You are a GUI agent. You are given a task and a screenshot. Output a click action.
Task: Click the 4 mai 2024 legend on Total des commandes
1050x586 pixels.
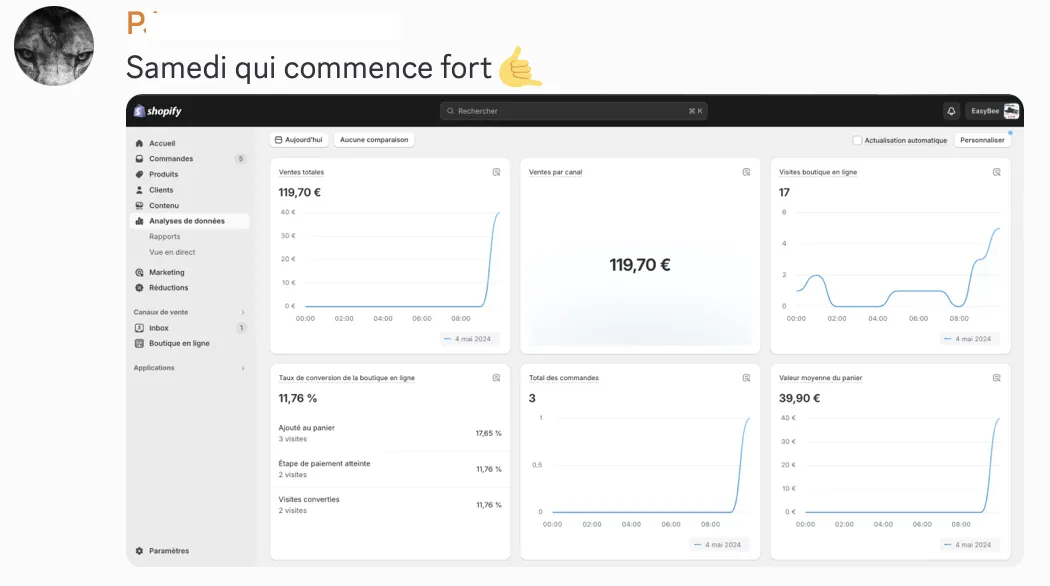pos(718,544)
